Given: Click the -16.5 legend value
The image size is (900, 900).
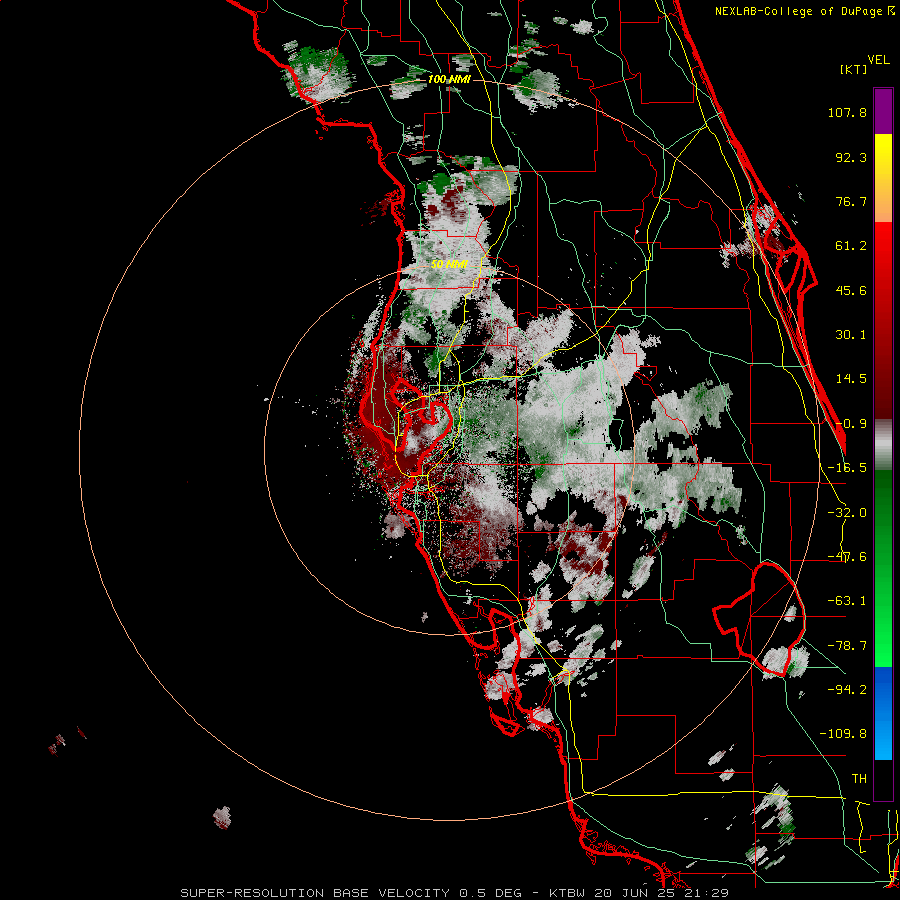Looking at the screenshot, I should (847, 468).
